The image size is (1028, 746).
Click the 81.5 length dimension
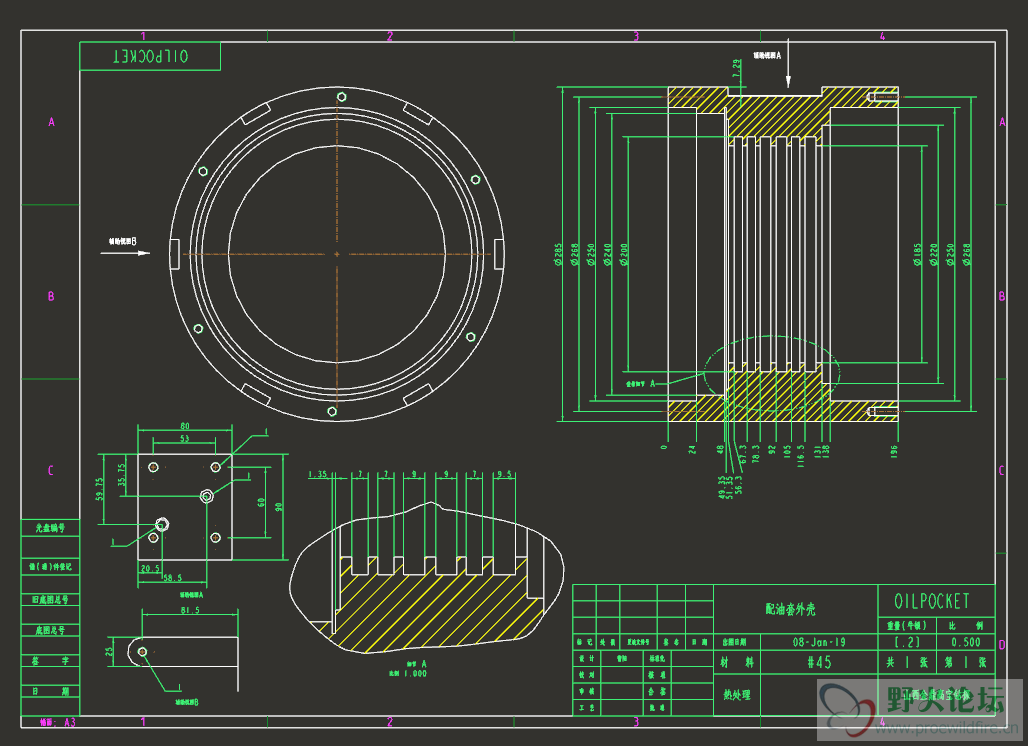click(190, 610)
